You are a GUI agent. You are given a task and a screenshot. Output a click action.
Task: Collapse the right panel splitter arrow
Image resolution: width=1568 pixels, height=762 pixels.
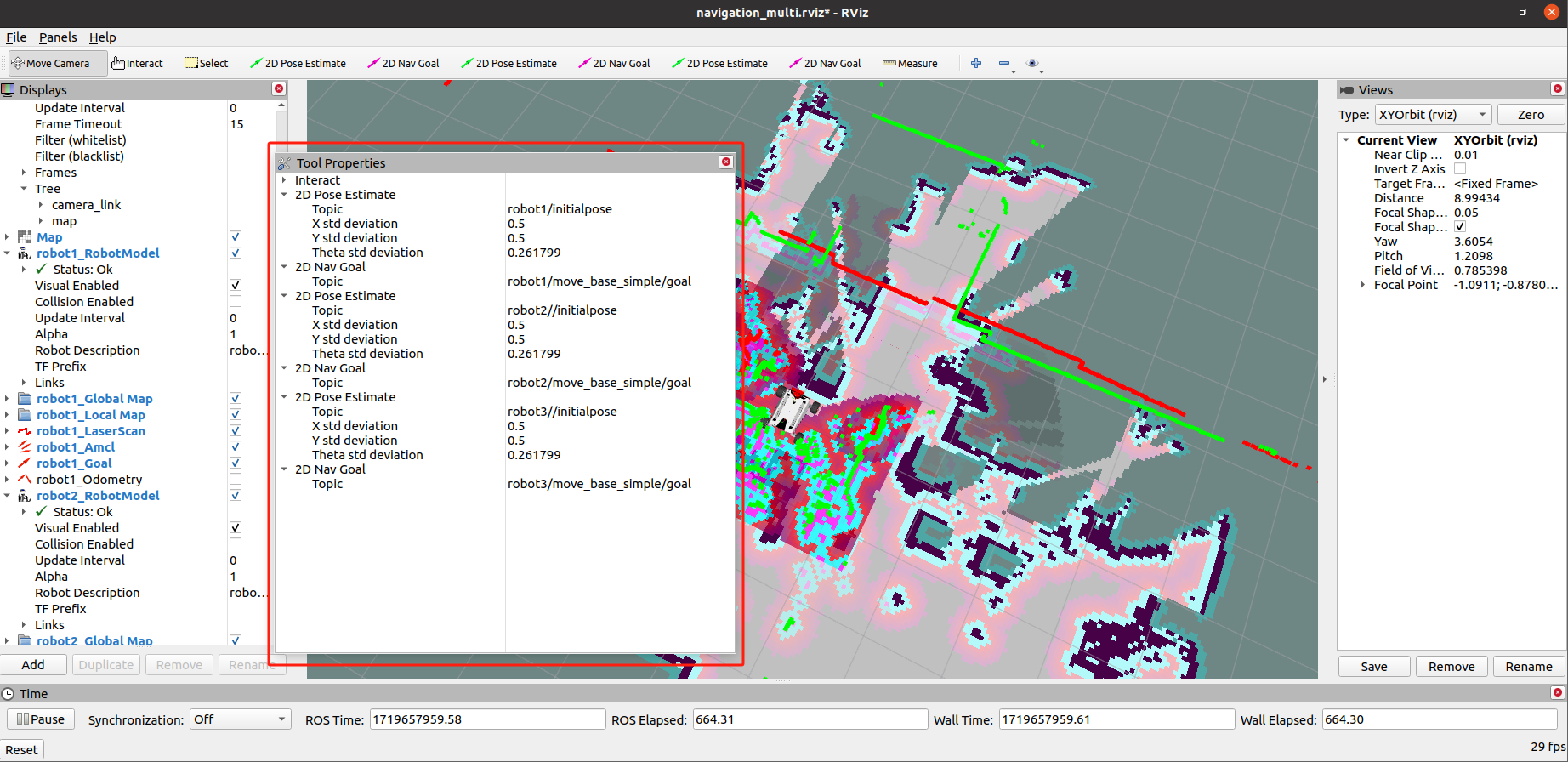tap(1325, 379)
